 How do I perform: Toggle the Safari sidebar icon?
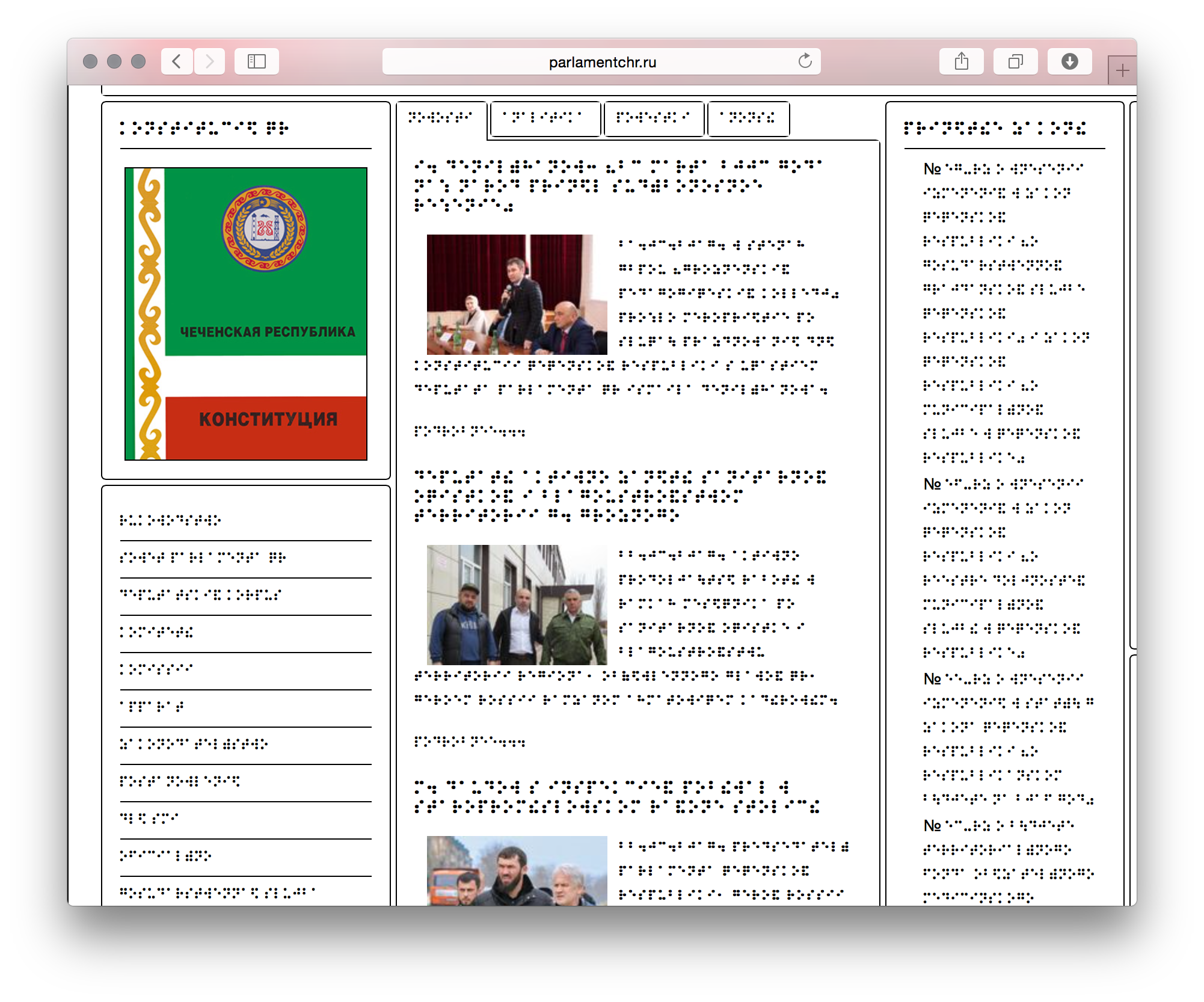pyautogui.click(x=257, y=61)
